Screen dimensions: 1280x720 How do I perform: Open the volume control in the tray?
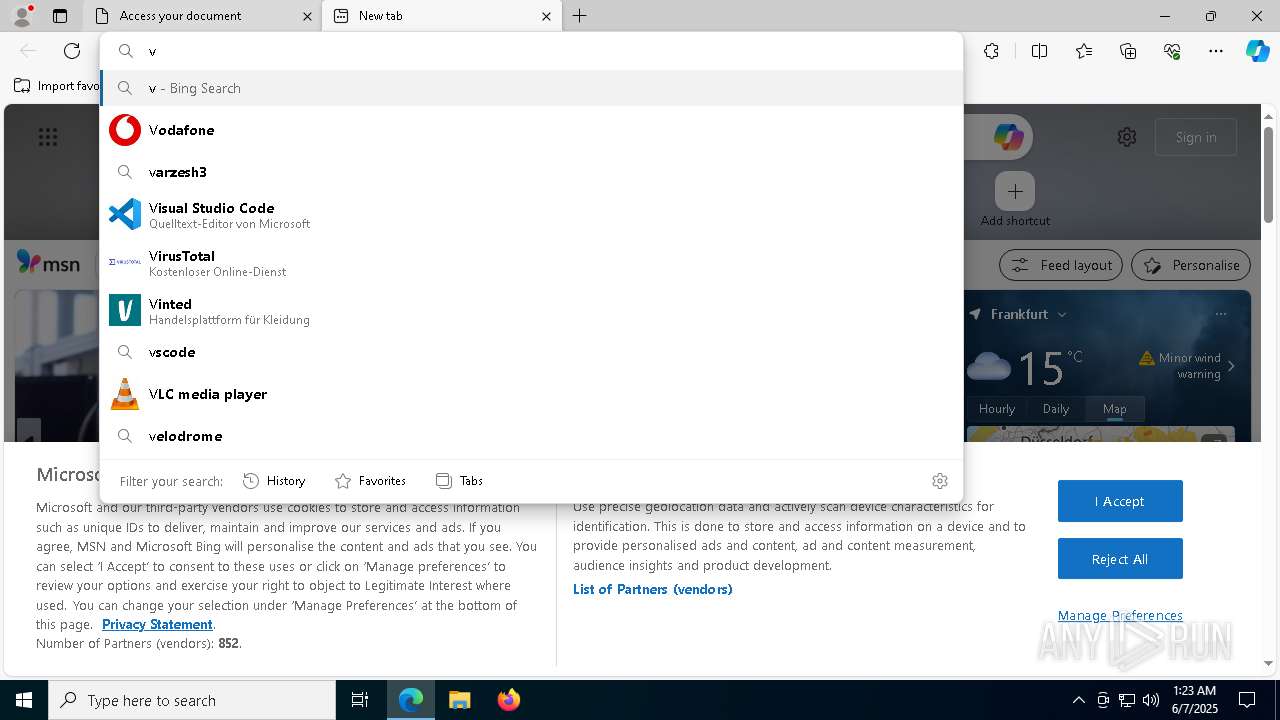point(1151,700)
